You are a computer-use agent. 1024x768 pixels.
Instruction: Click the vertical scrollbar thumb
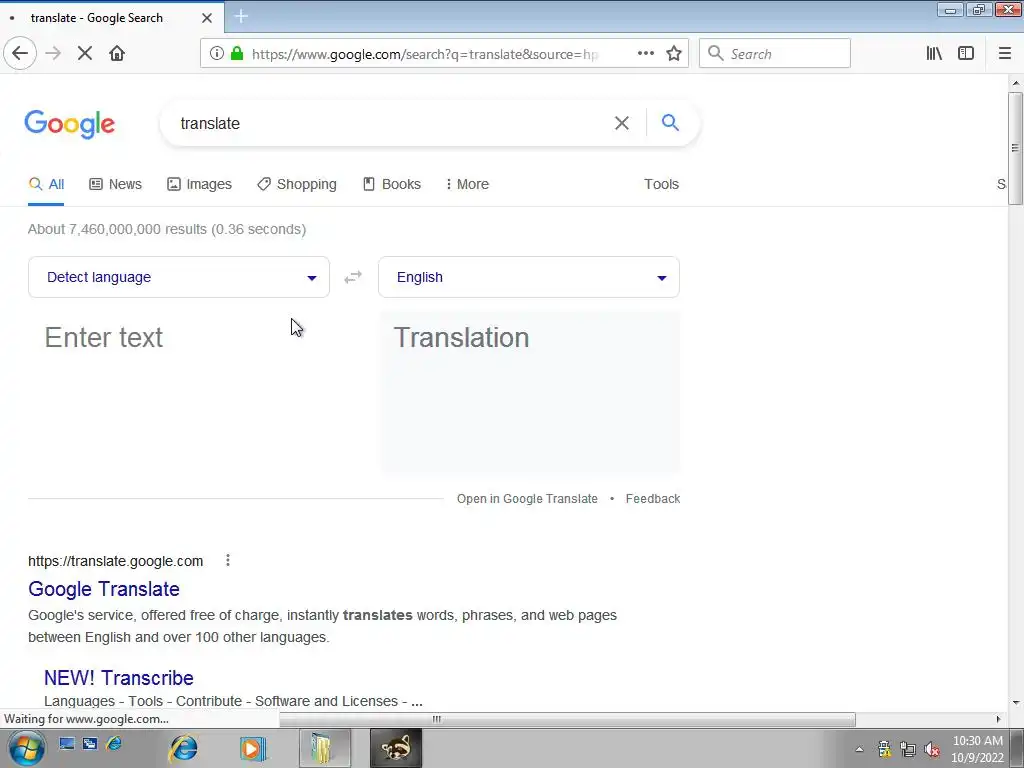pyautogui.click(x=1015, y=148)
